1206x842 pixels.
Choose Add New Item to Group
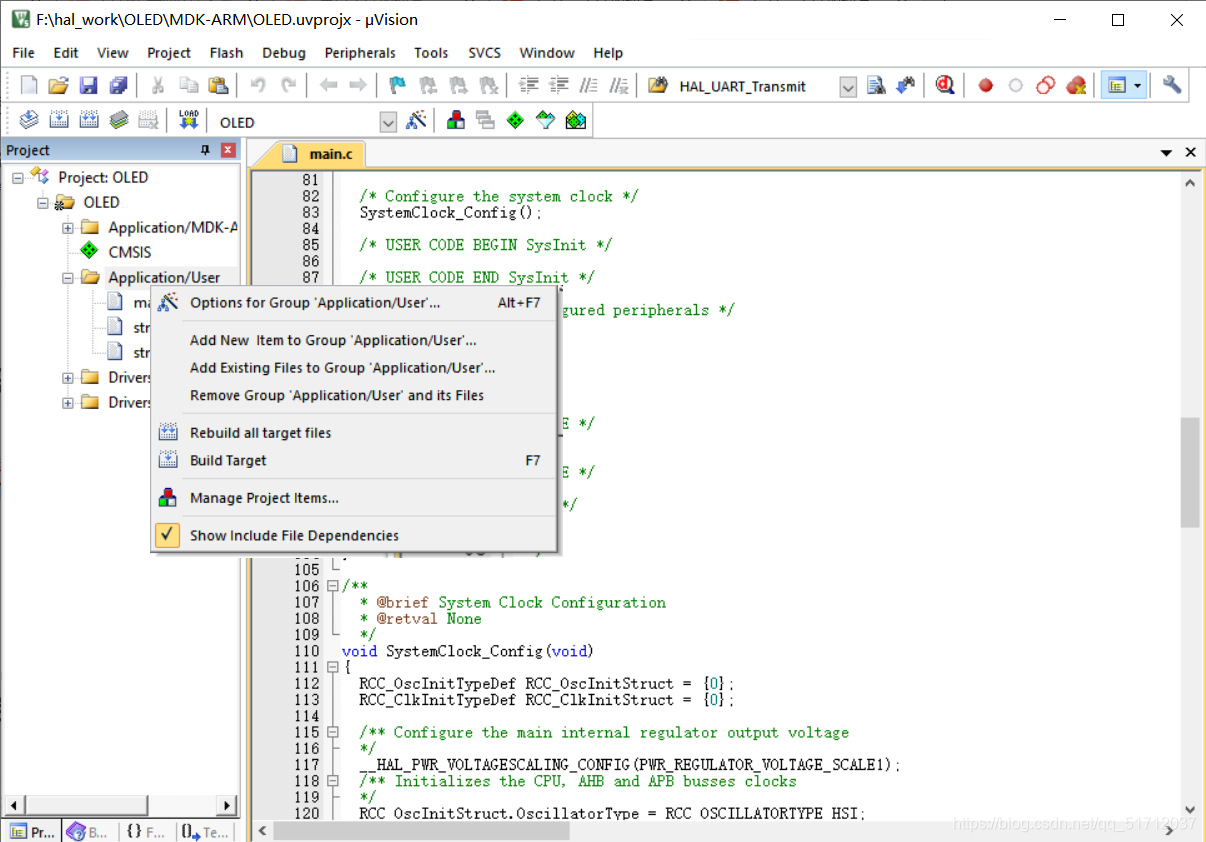point(354,340)
